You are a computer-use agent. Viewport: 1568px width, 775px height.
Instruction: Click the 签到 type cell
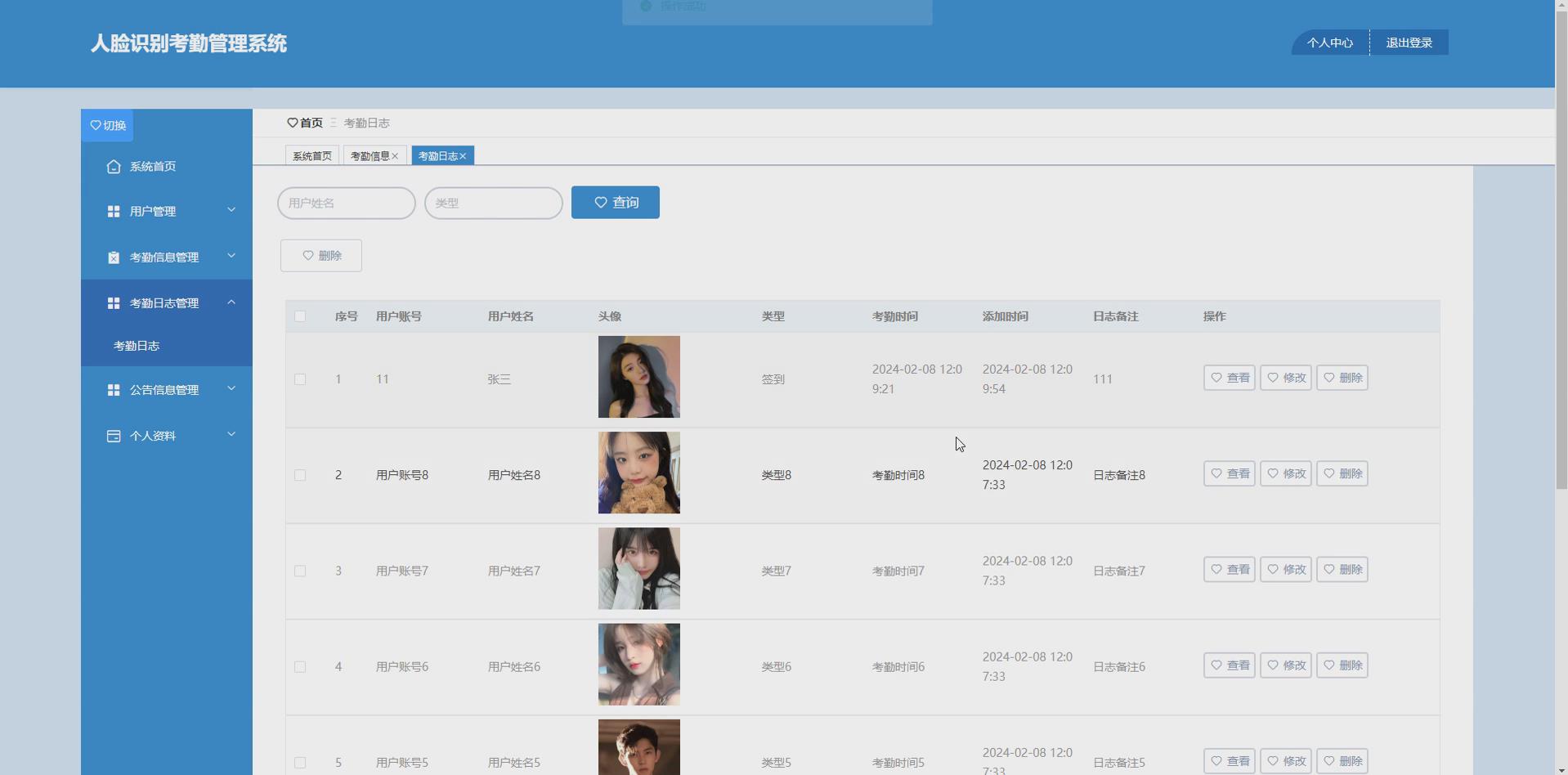773,379
